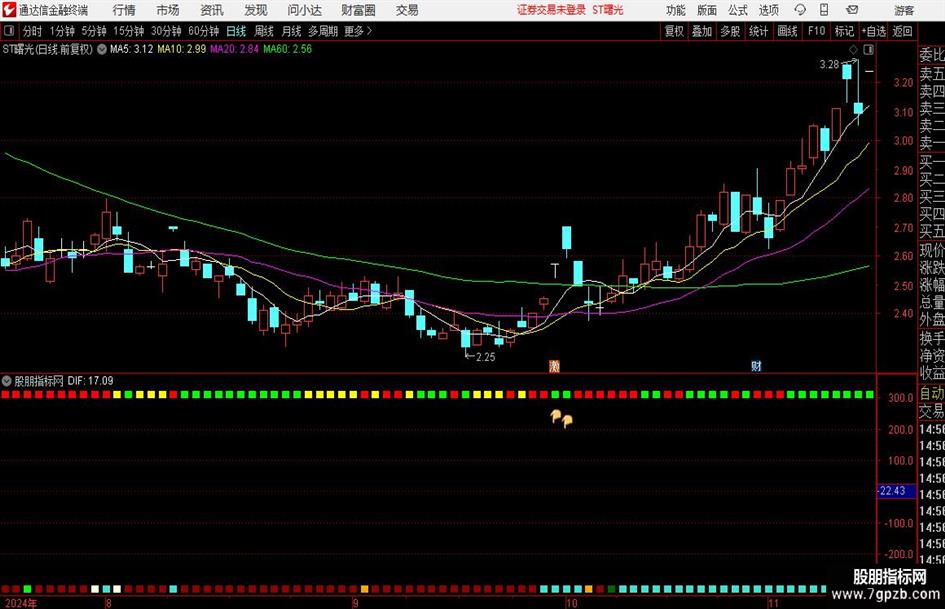Open 版面 menu
This screenshot has height=609, width=945.
pyautogui.click(x=707, y=10)
